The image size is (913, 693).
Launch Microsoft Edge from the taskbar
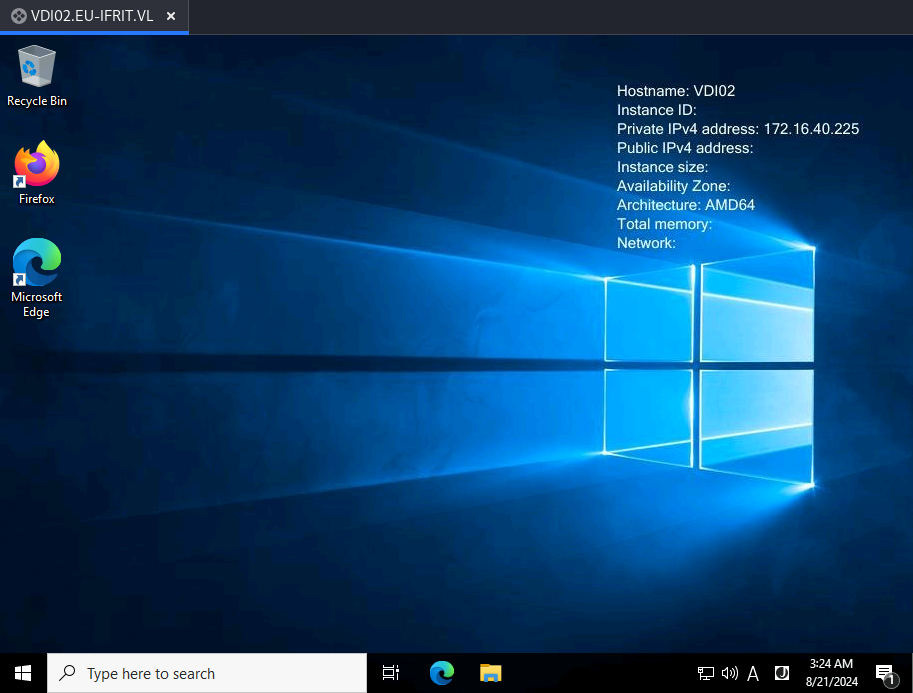(441, 673)
